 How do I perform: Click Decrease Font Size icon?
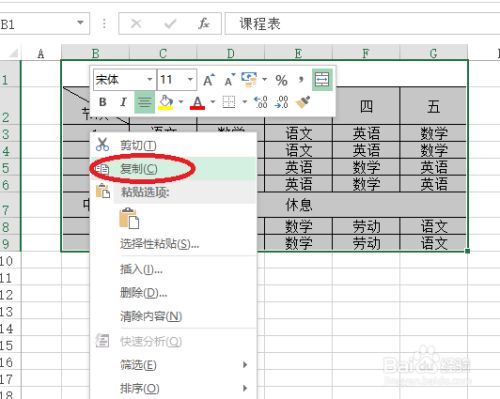(x=229, y=80)
